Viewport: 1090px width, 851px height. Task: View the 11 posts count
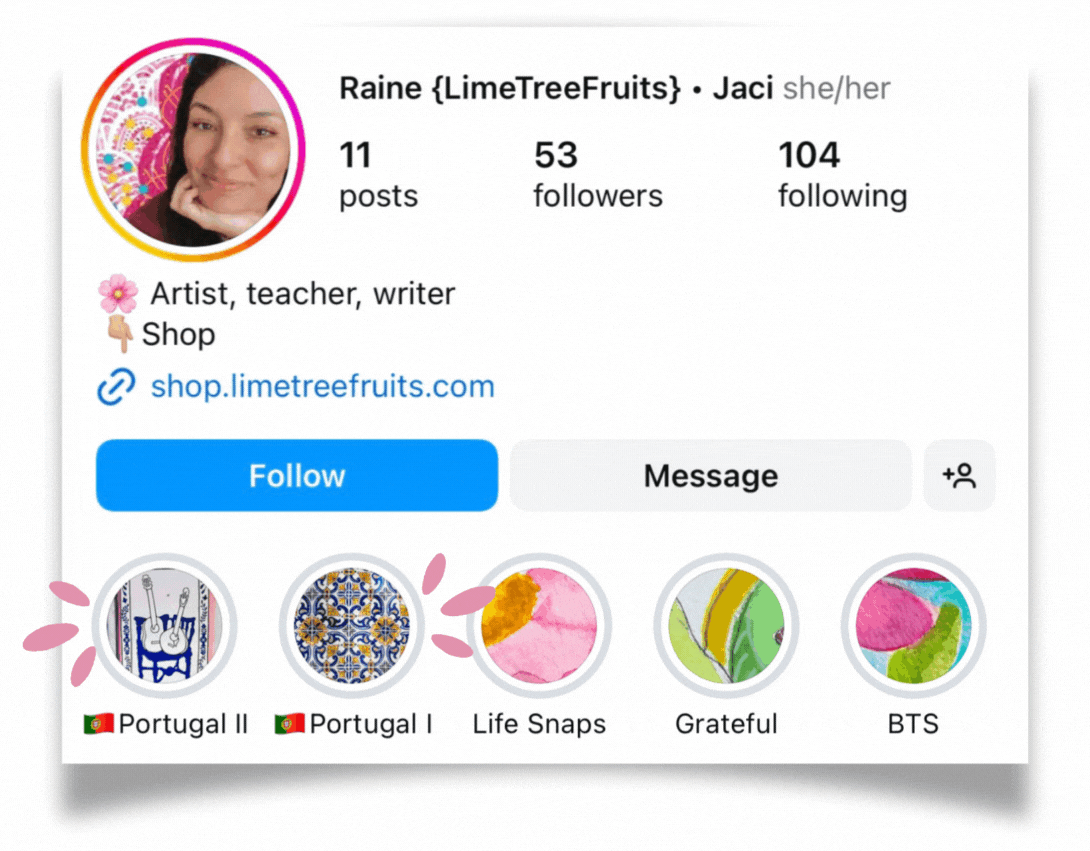coord(378,175)
